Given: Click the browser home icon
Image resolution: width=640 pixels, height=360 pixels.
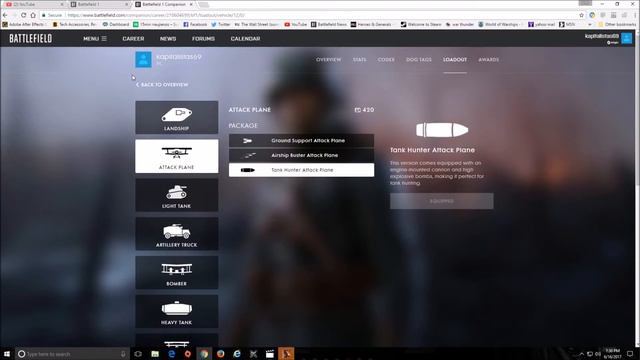Looking at the screenshot, I should coord(33,15).
